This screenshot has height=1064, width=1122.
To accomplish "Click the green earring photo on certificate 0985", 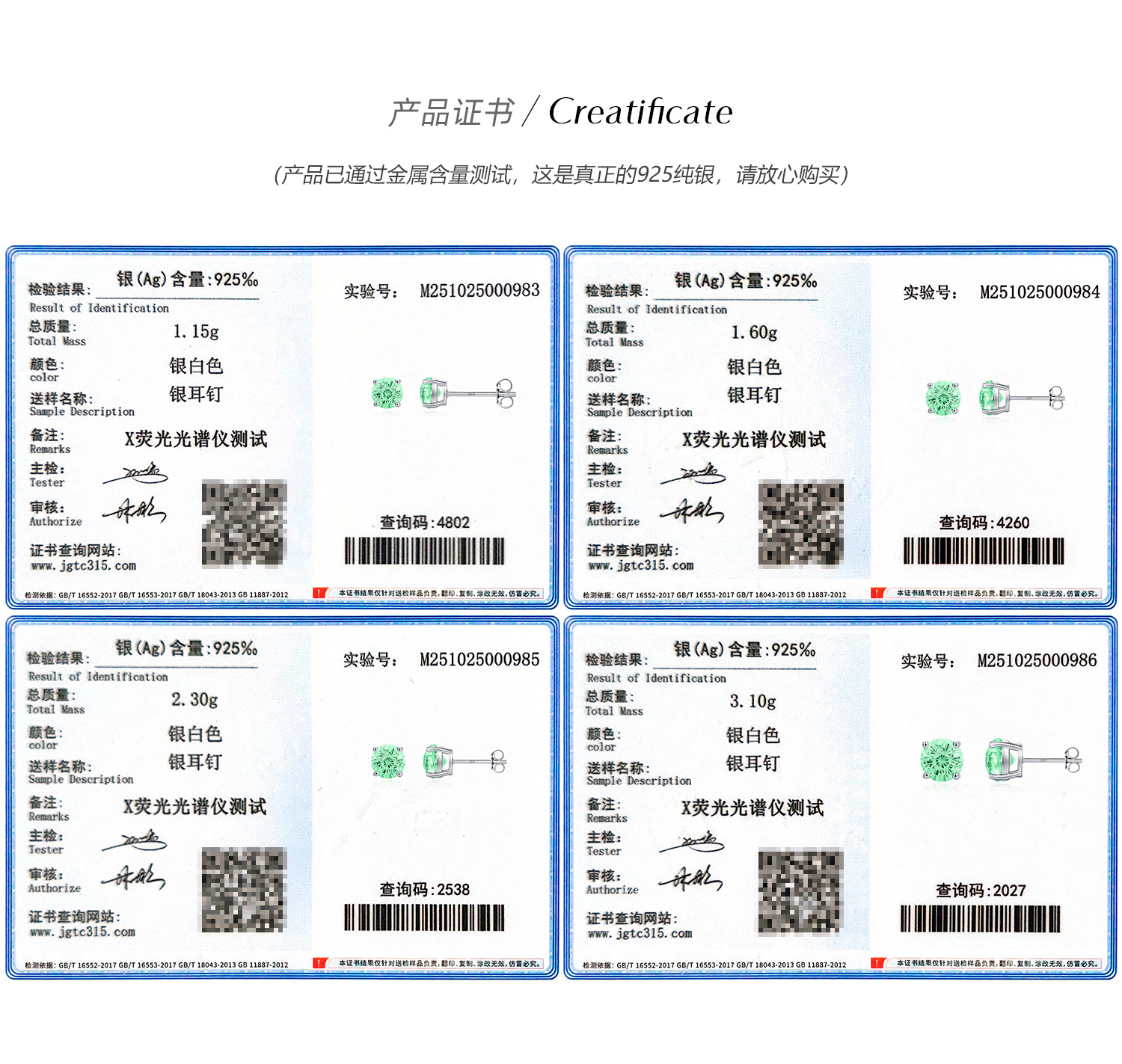I will pyautogui.click(x=439, y=761).
